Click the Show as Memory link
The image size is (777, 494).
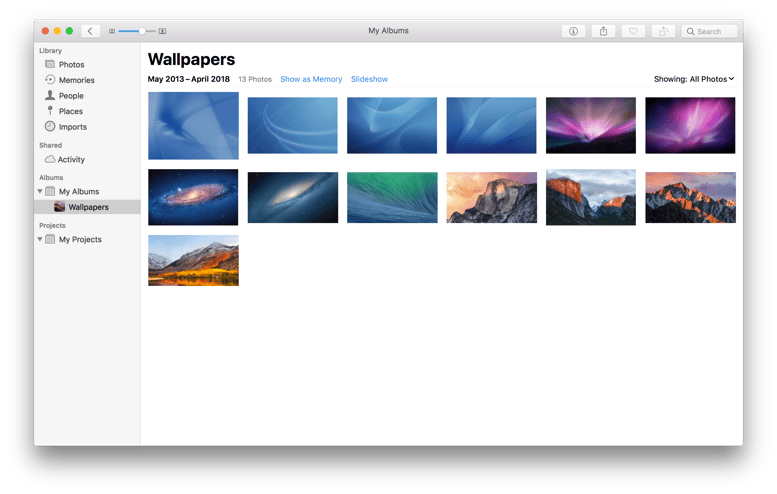[311, 79]
